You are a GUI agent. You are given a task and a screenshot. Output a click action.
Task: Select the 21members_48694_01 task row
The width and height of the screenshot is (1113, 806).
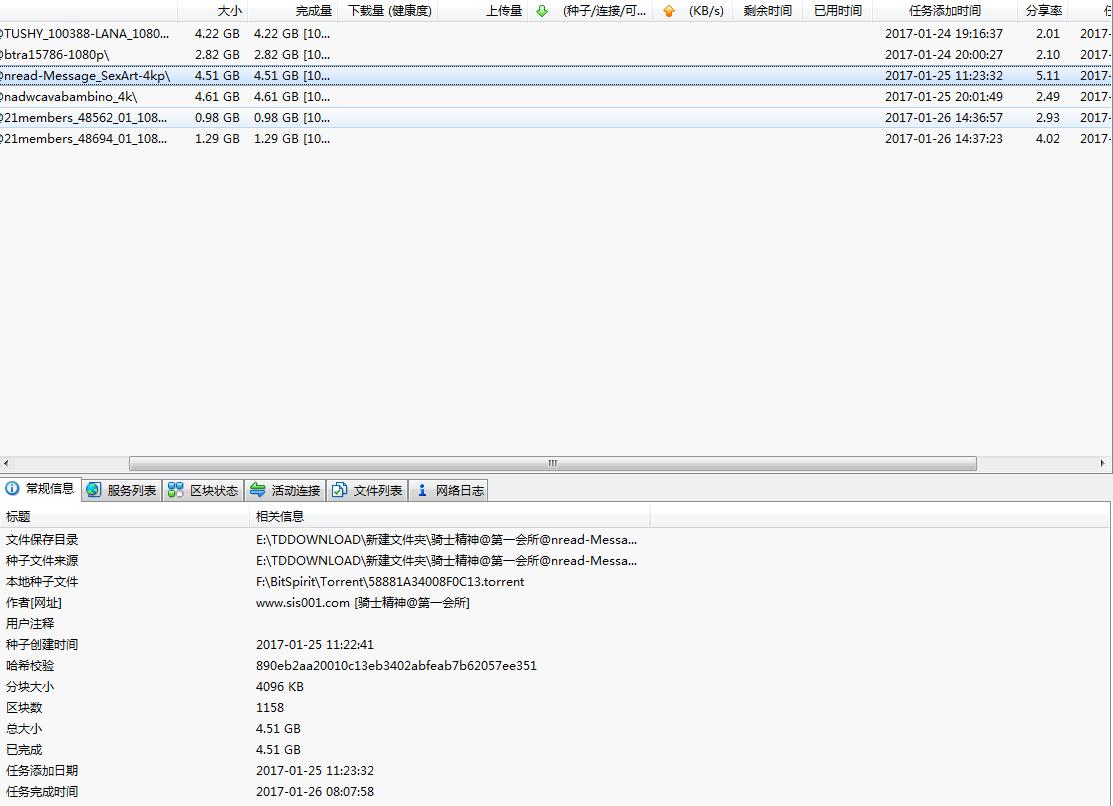(85, 139)
